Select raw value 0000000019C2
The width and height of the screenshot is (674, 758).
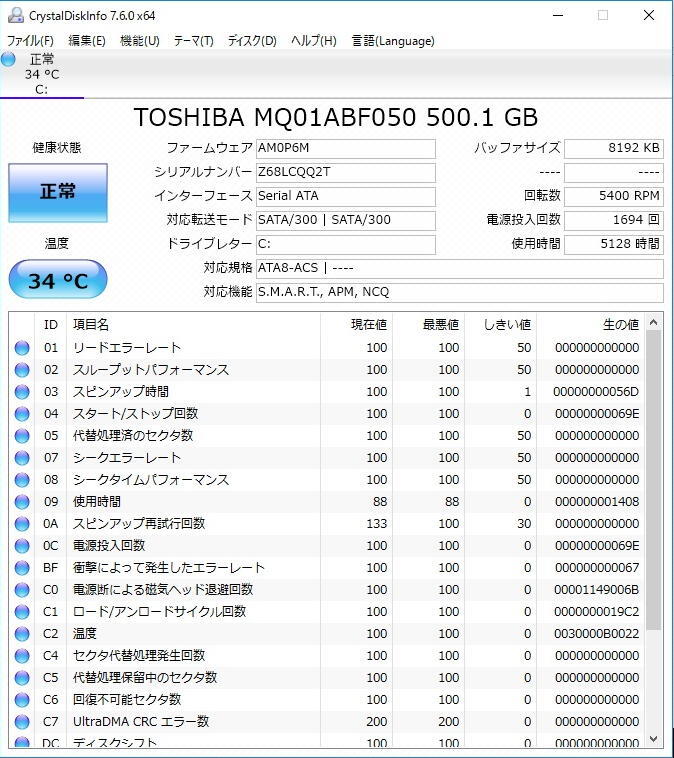[597, 612]
